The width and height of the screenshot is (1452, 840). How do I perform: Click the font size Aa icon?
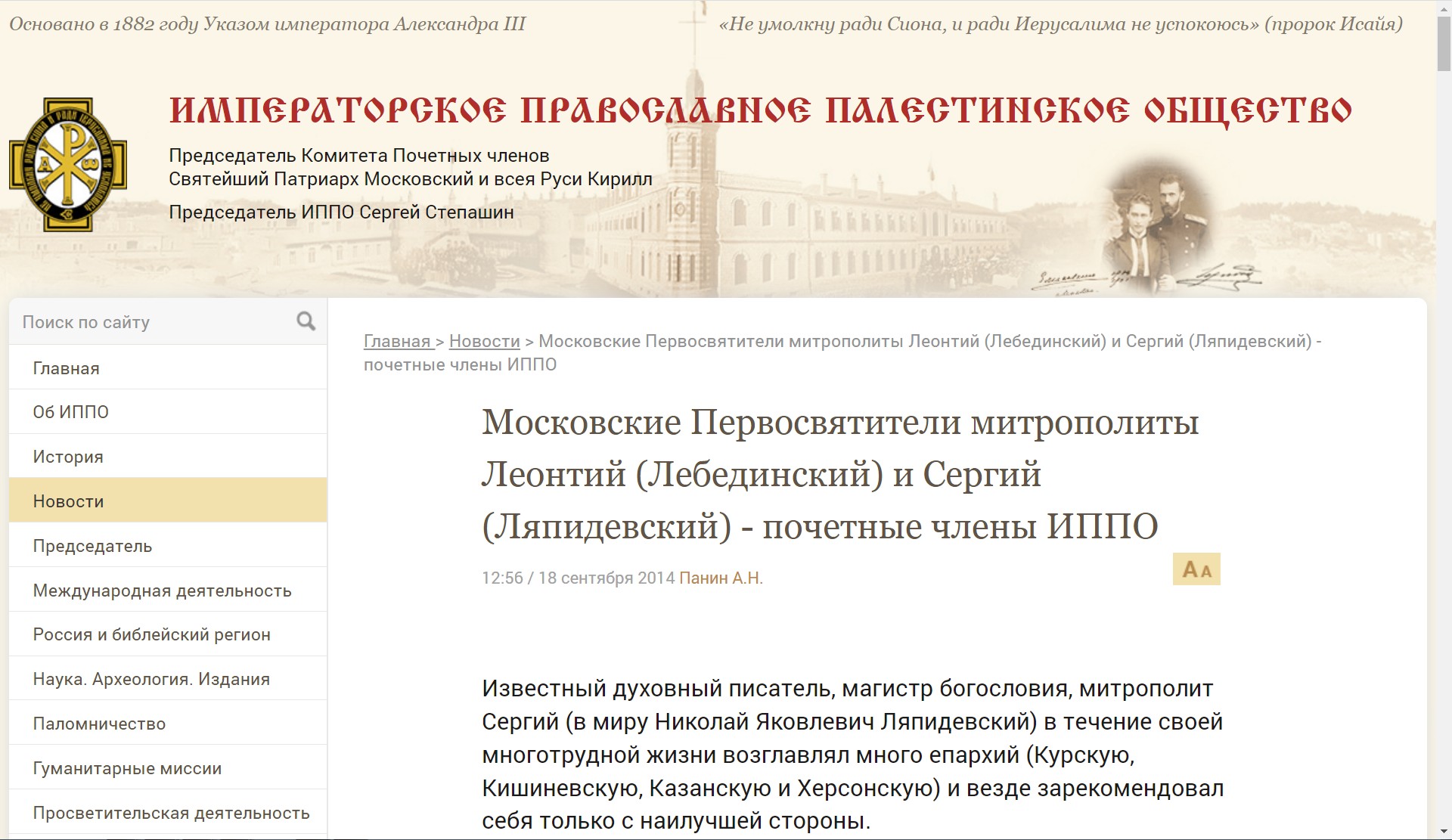click(x=1196, y=569)
